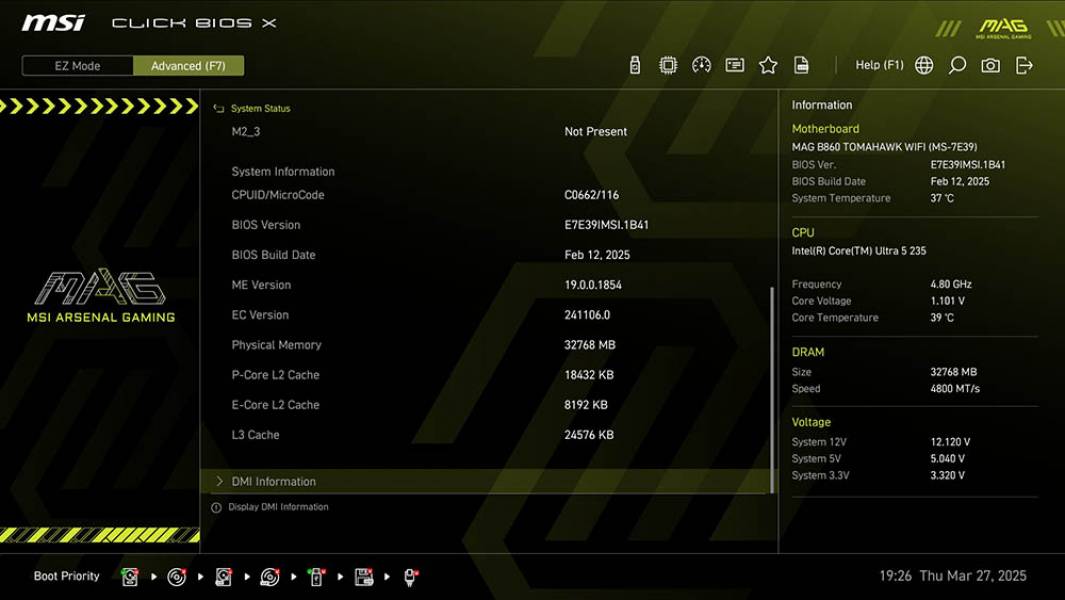Click the 8192 KB value

point(585,404)
